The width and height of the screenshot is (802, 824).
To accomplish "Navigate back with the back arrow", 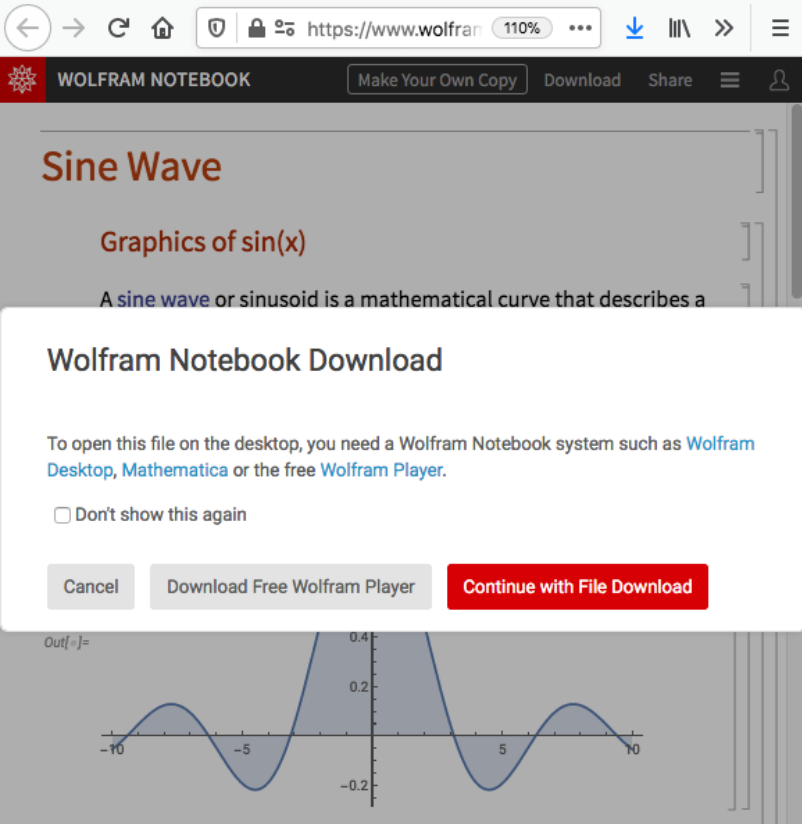I will pos(27,27).
